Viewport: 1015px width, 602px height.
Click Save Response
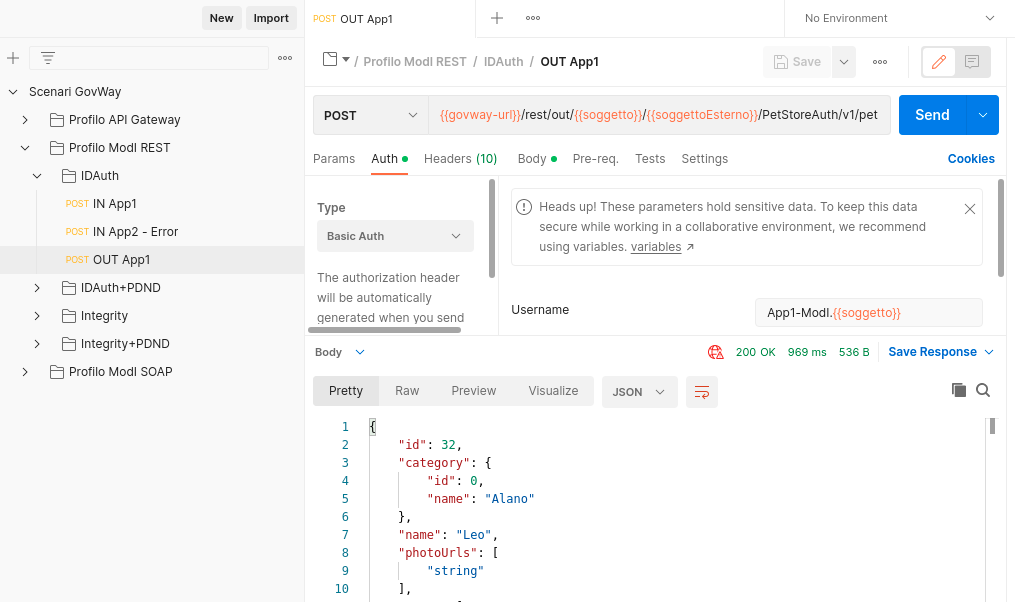click(x=932, y=352)
